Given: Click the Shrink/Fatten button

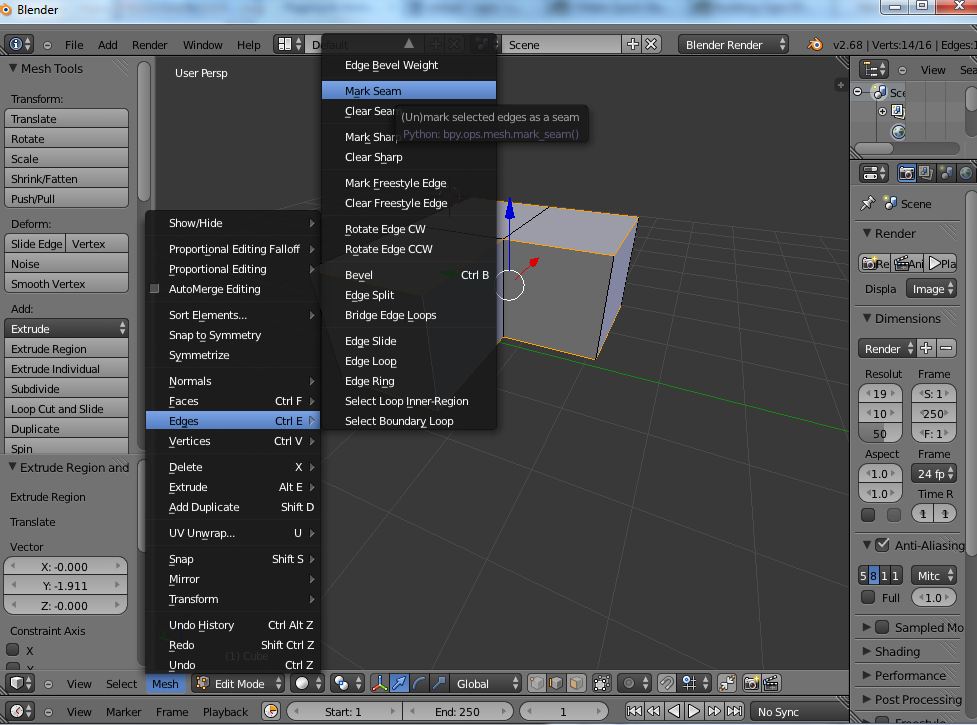Looking at the screenshot, I should tap(67, 179).
